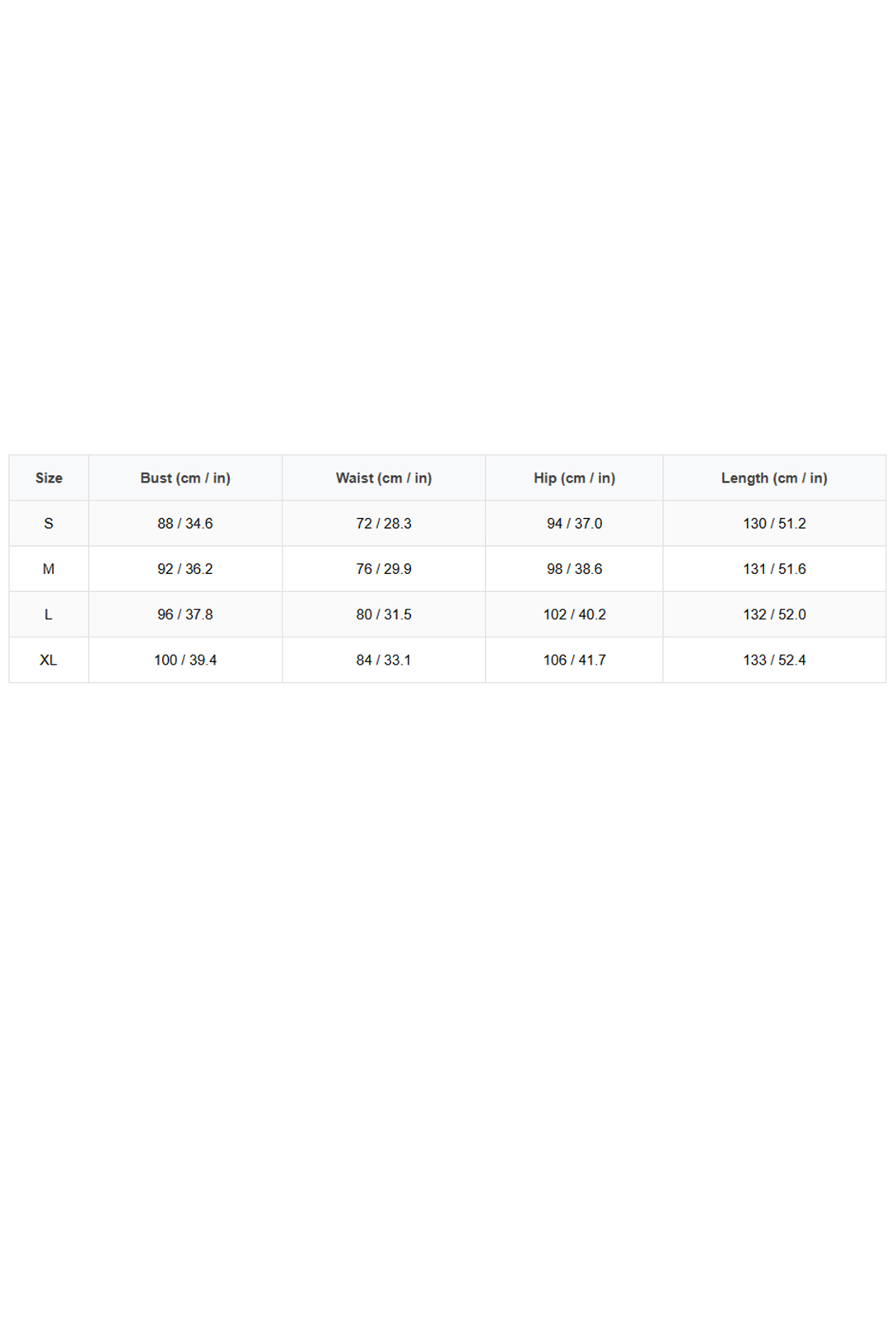Image resolution: width=896 pixels, height=1344 pixels.
Task: Click the Size column header
Action: coord(49,478)
